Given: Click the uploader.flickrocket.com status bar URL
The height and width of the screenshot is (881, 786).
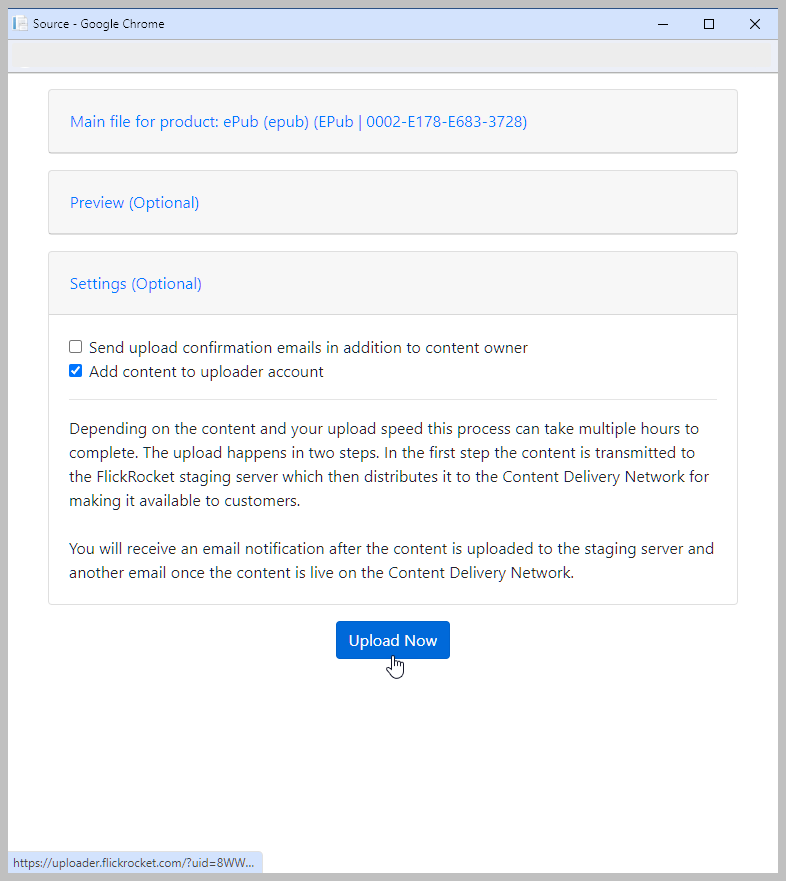Looking at the screenshot, I should coord(134,862).
